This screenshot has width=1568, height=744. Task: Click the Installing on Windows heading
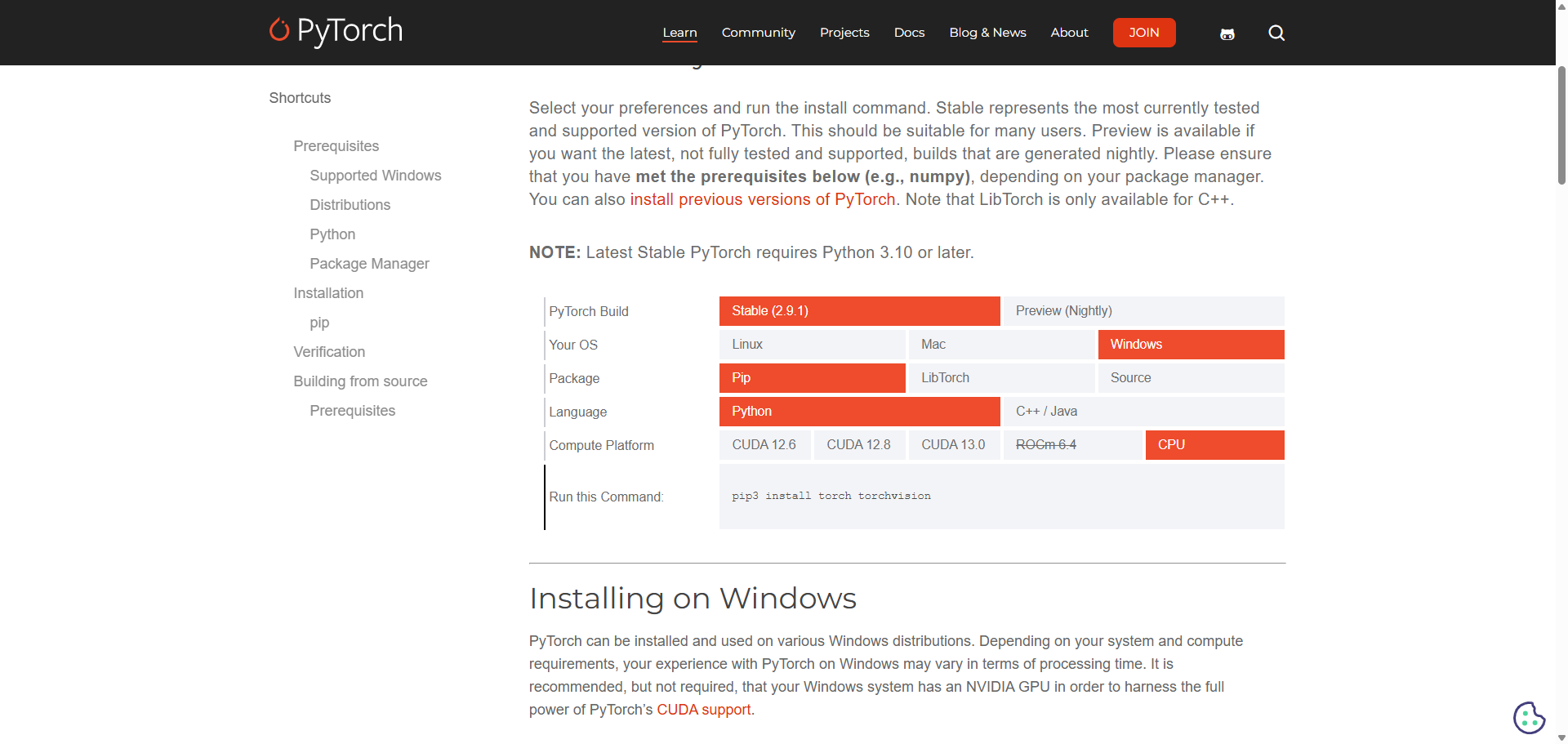pyautogui.click(x=693, y=599)
